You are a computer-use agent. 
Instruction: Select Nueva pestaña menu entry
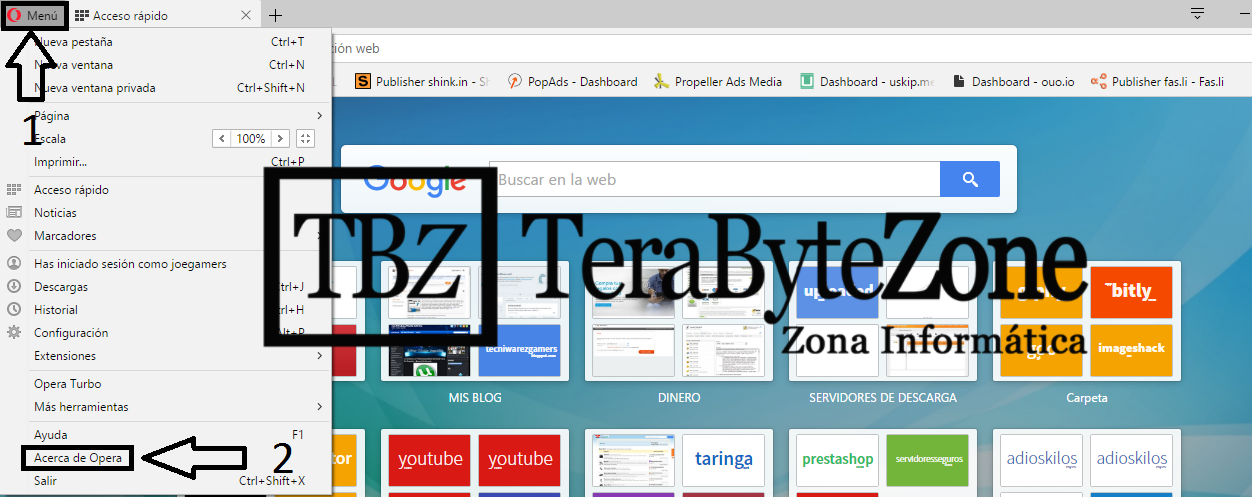click(167, 42)
